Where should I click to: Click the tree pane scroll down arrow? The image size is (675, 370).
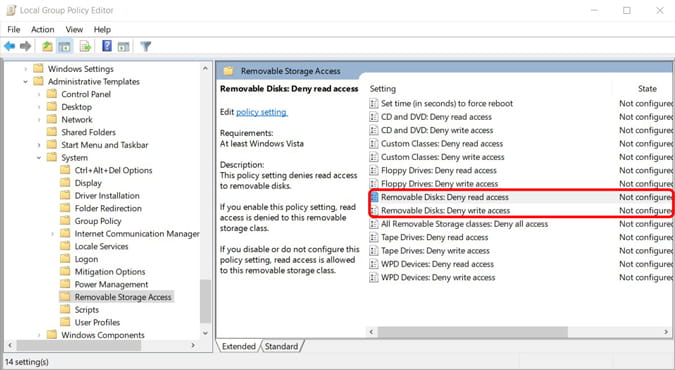pos(205,333)
